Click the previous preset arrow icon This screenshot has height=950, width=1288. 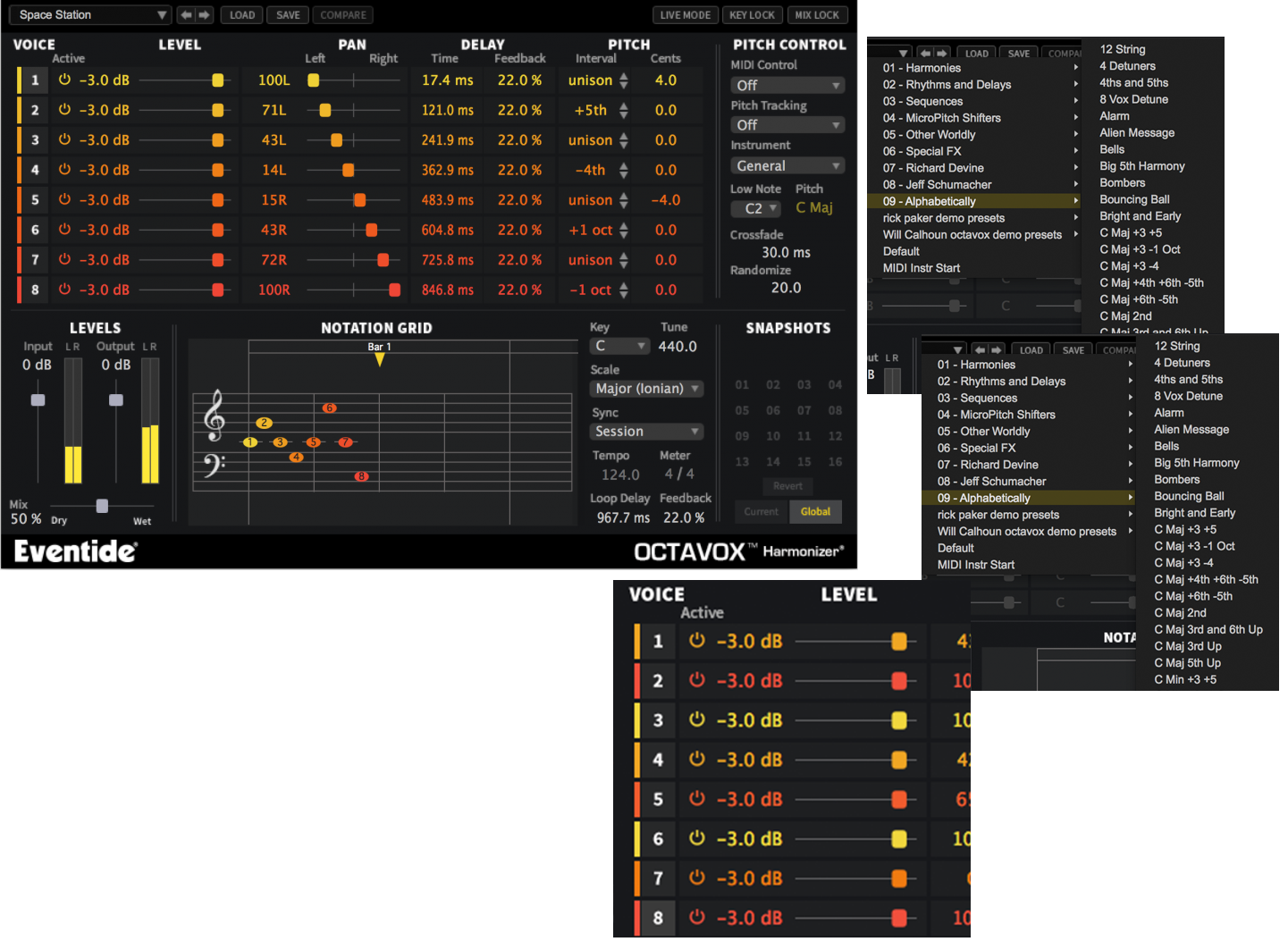click(186, 14)
